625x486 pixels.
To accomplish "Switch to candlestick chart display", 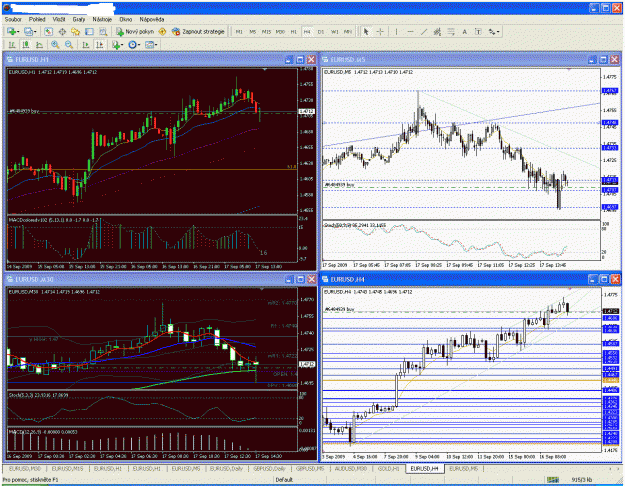I will coord(26,45).
